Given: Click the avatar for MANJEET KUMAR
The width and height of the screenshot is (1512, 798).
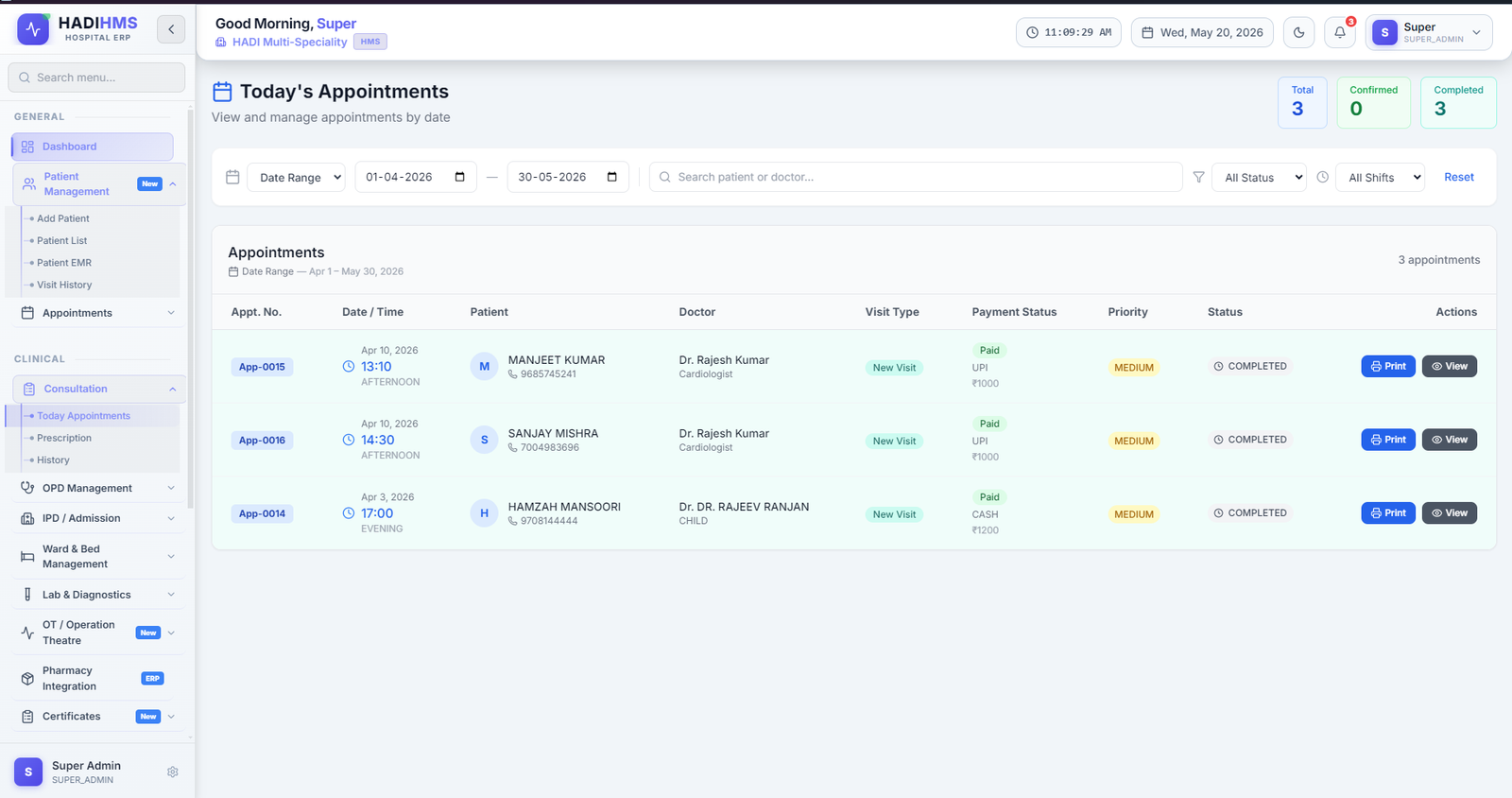Looking at the screenshot, I should [x=484, y=367].
